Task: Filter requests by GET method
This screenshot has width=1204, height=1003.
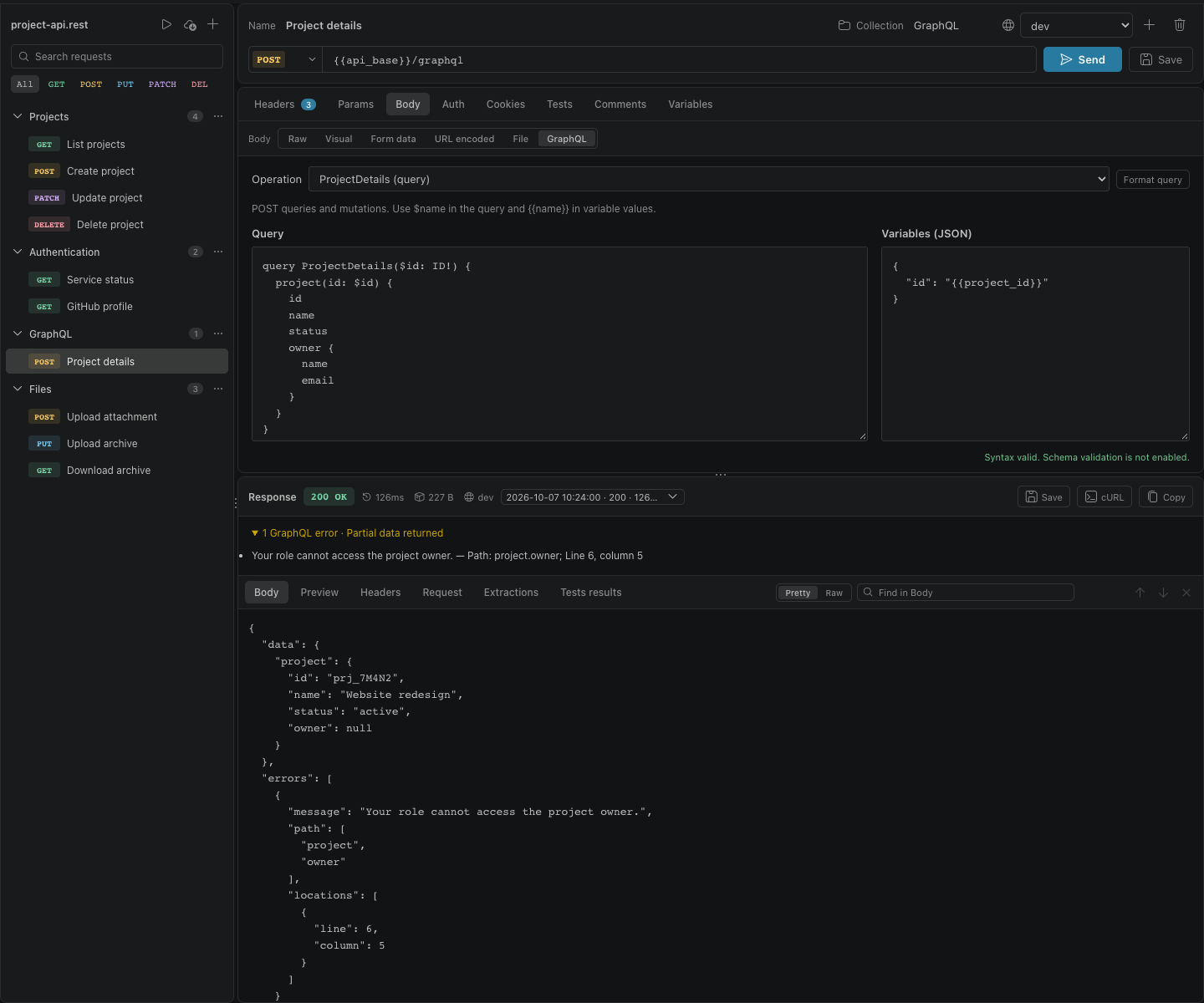Action: pos(56,84)
